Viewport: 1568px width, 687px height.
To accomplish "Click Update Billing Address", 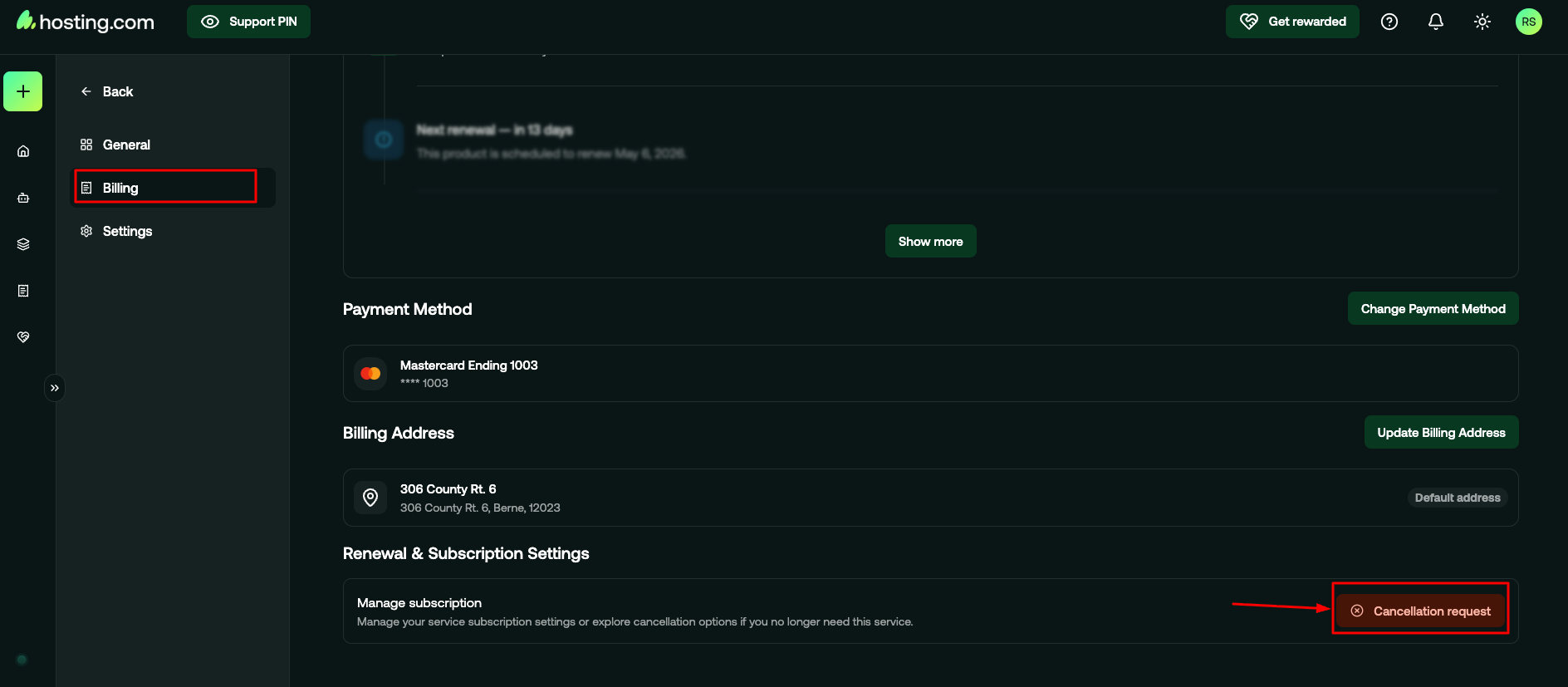I will coord(1441,433).
